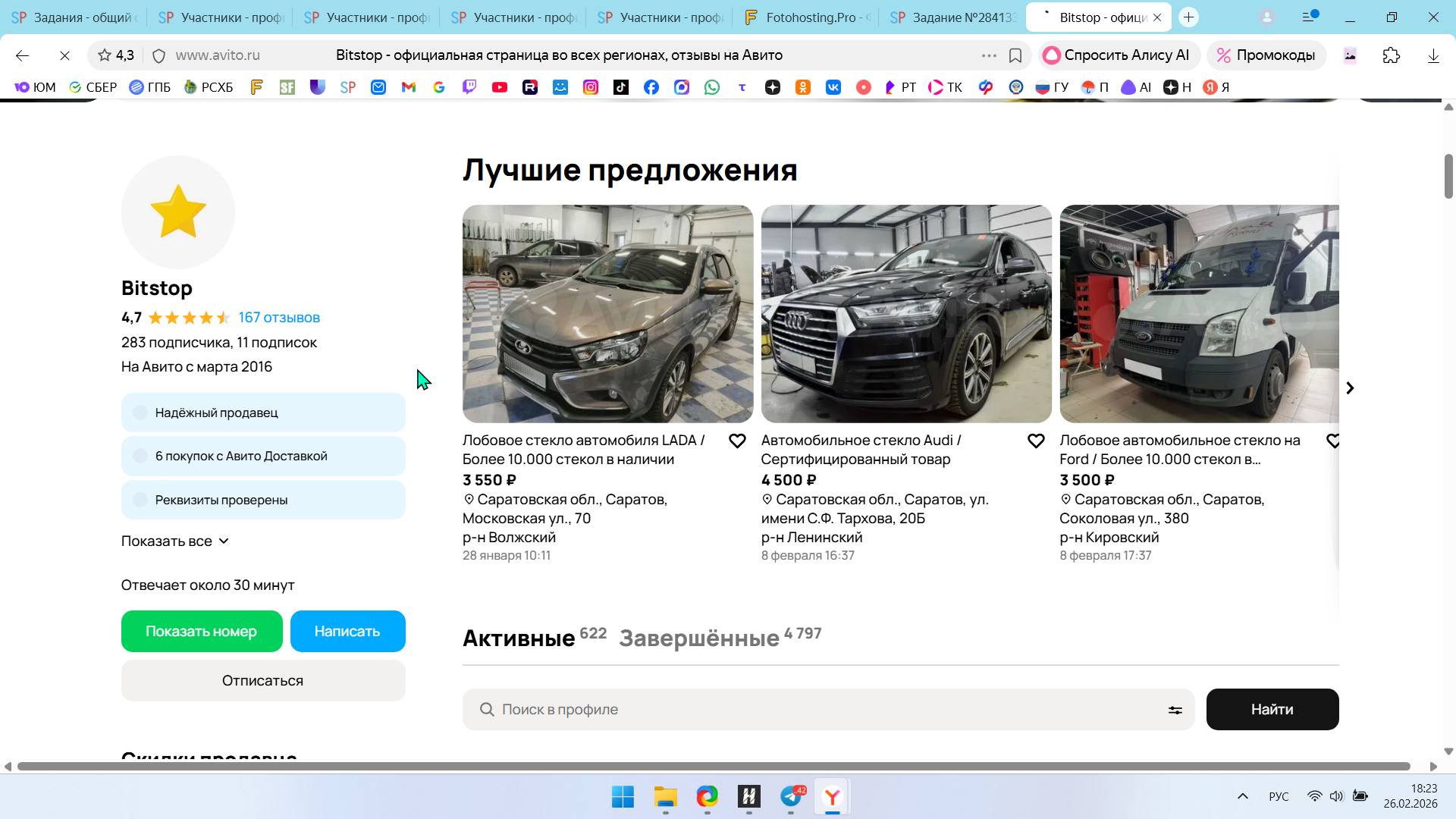Open address bar three-dots menu
The image size is (1456, 819).
(989, 55)
